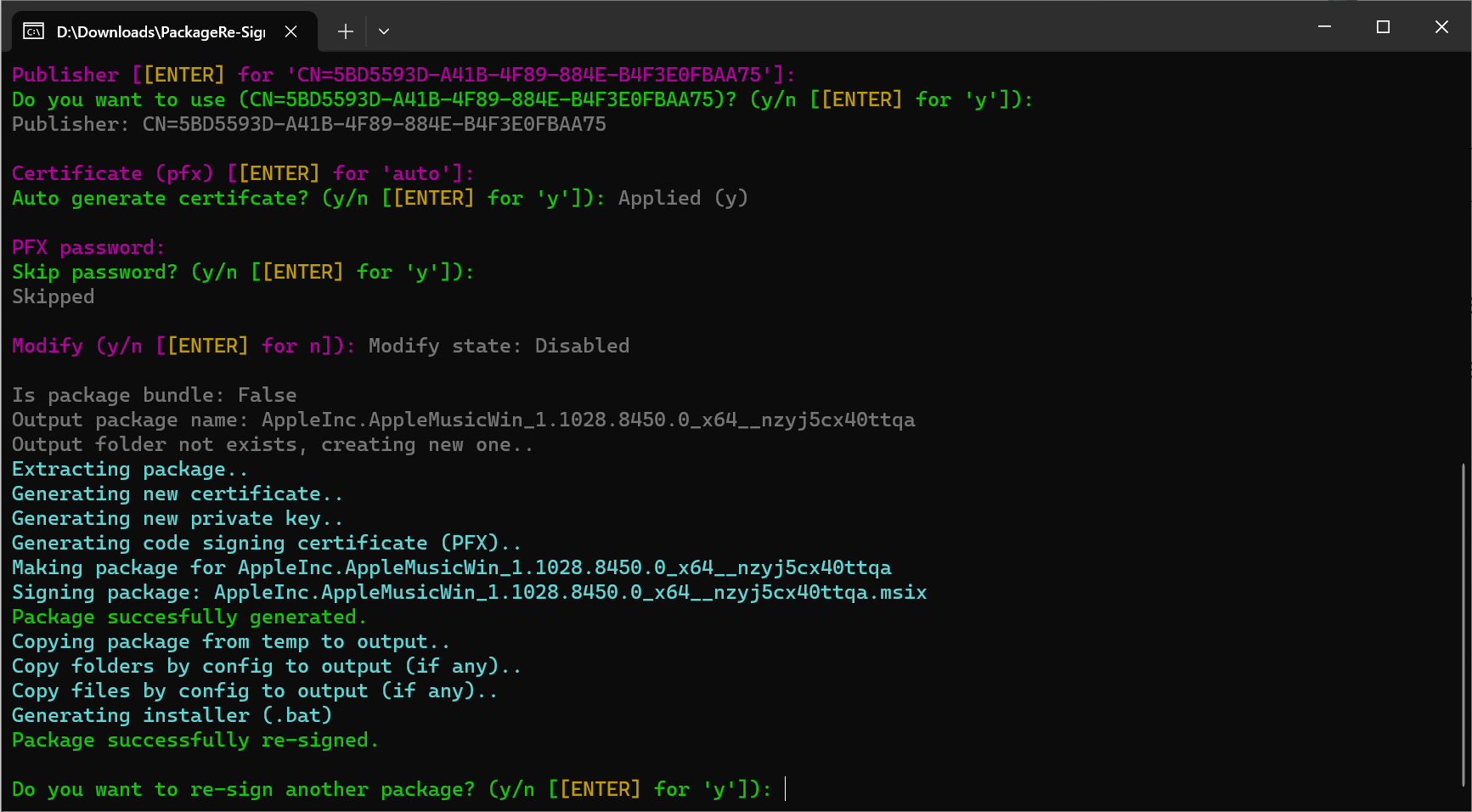Click the 'Skipped' output line
Viewport: 1472px width, 812px height.
[x=53, y=296]
